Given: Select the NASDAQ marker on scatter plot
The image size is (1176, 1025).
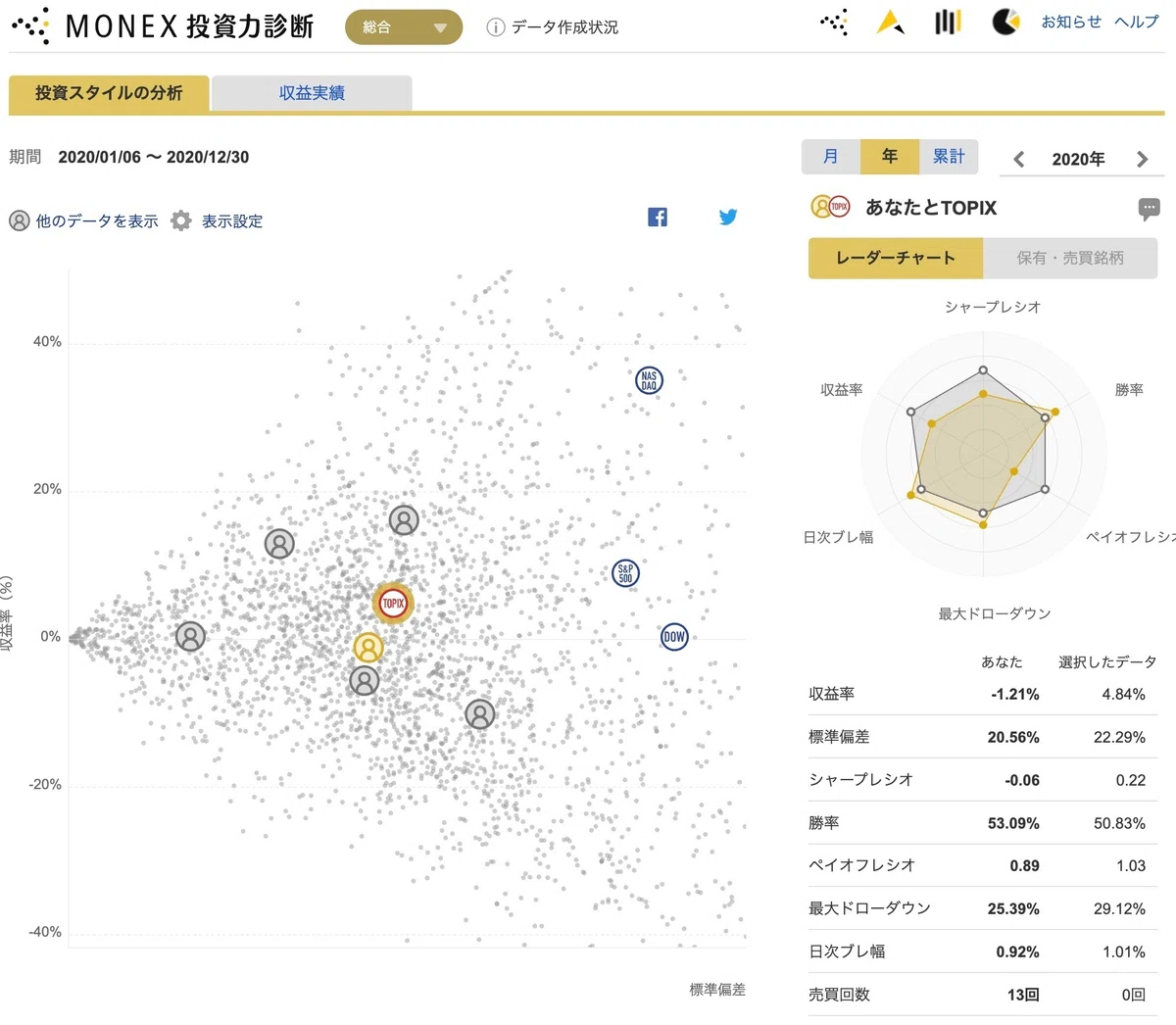Looking at the screenshot, I should pos(649,380).
